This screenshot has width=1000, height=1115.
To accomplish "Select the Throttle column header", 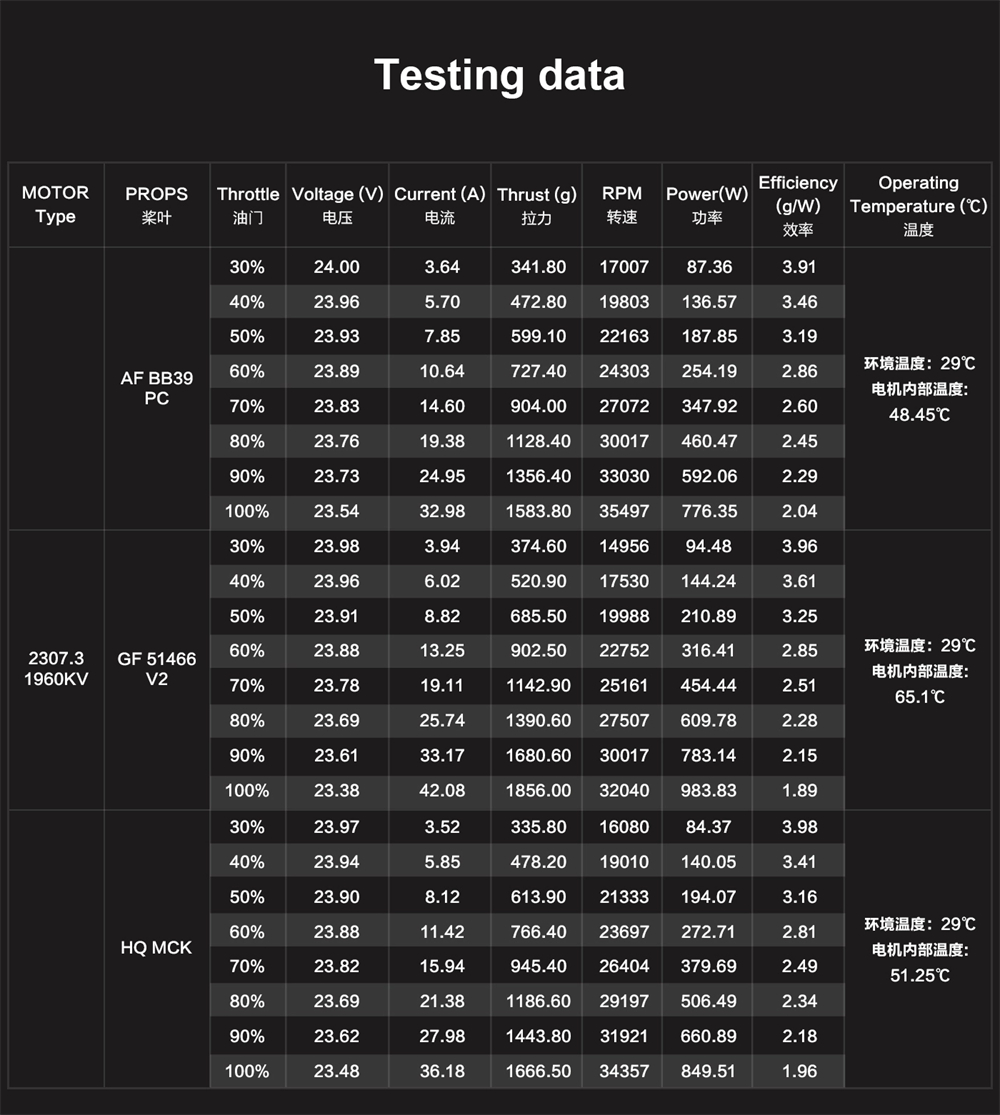I will click(x=248, y=205).
